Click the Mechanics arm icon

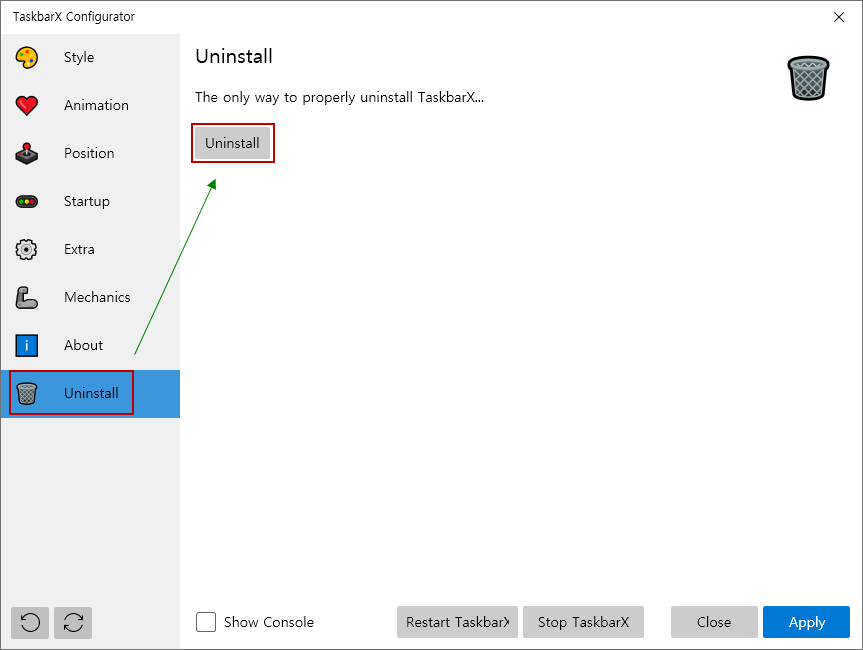point(26,297)
